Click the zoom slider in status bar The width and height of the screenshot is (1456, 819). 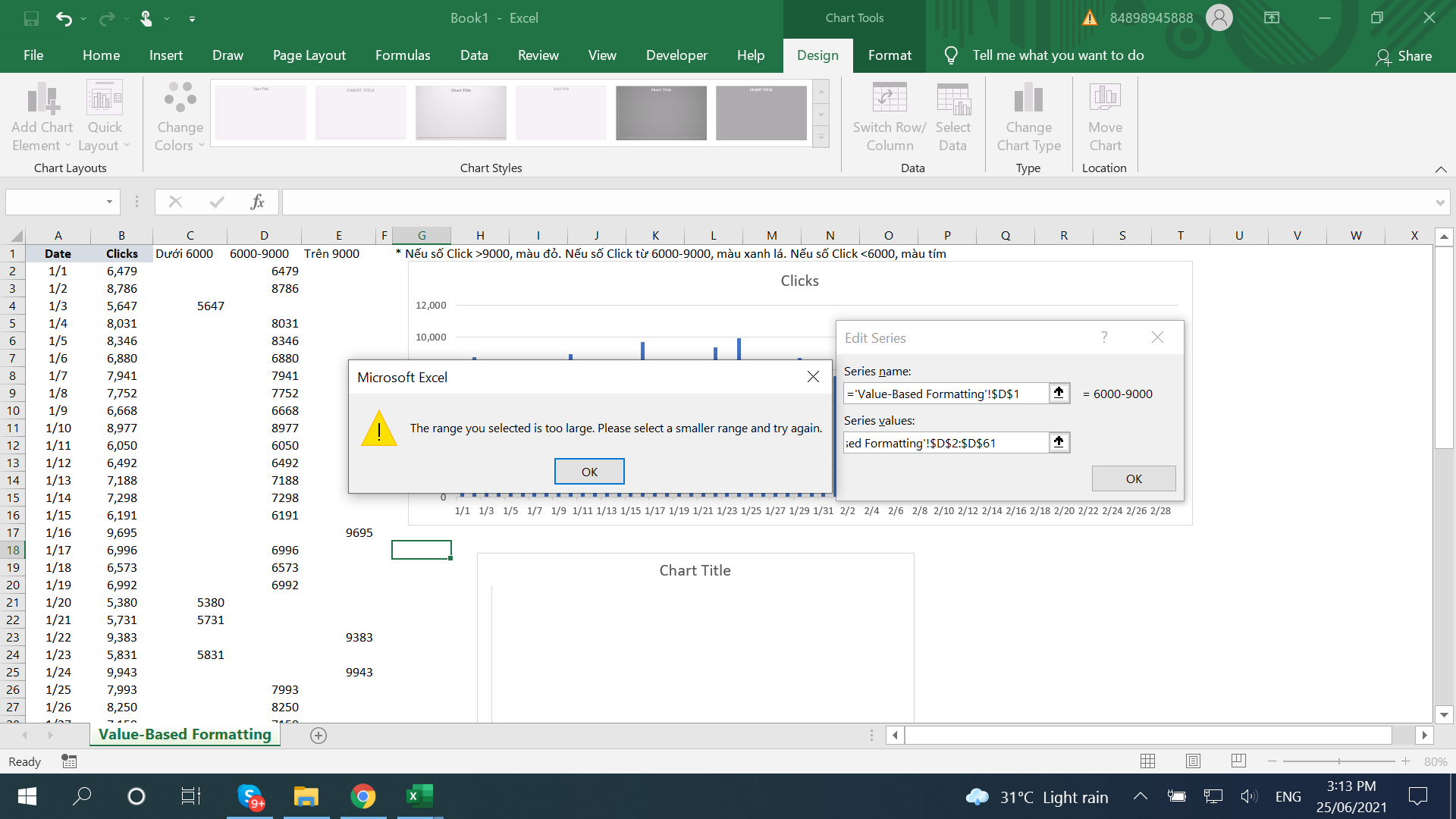point(1338,761)
